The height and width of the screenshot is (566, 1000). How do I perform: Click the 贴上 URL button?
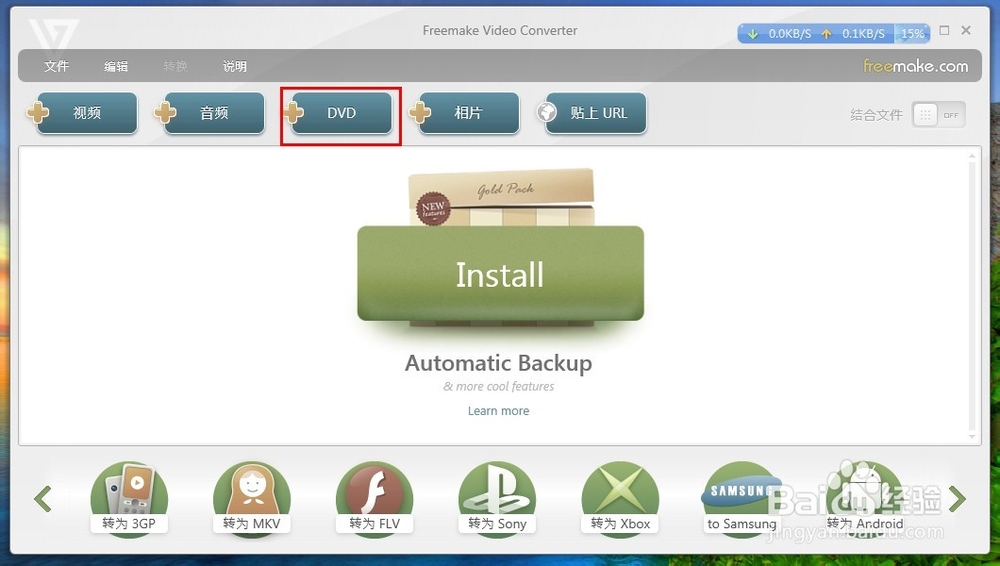[x=592, y=113]
